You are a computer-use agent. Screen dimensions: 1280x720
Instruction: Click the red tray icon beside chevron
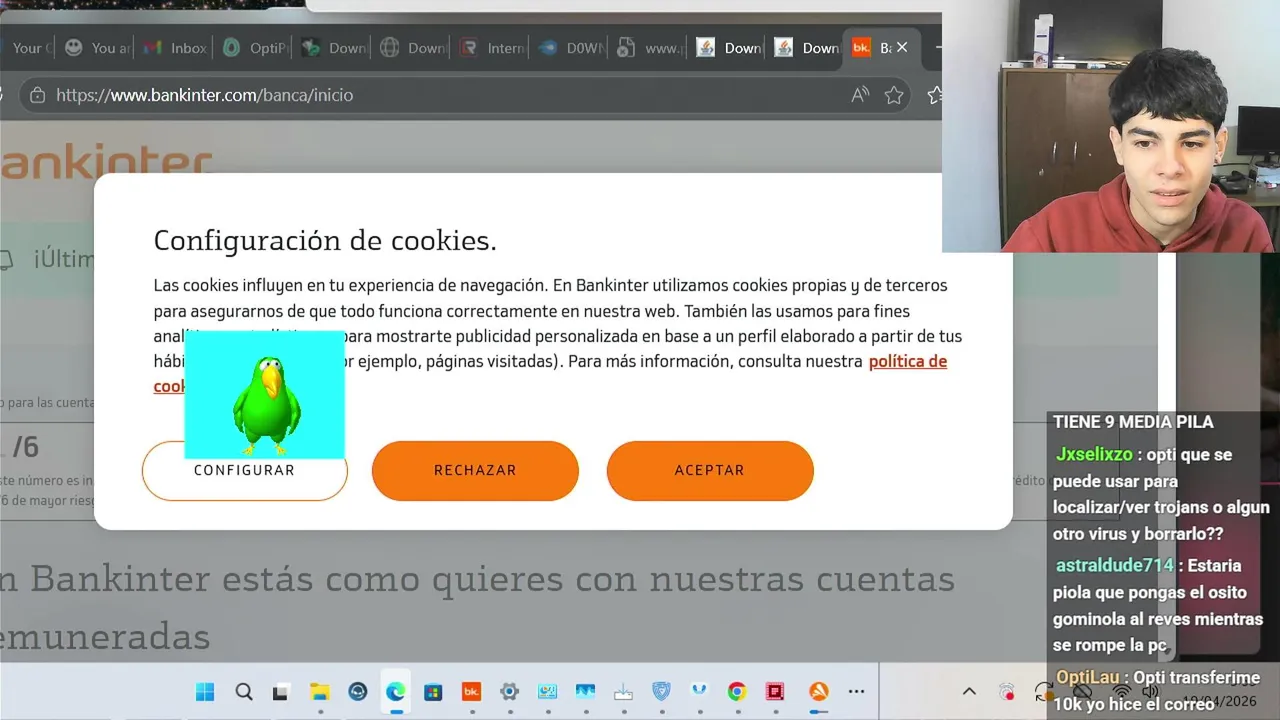[1007, 691]
